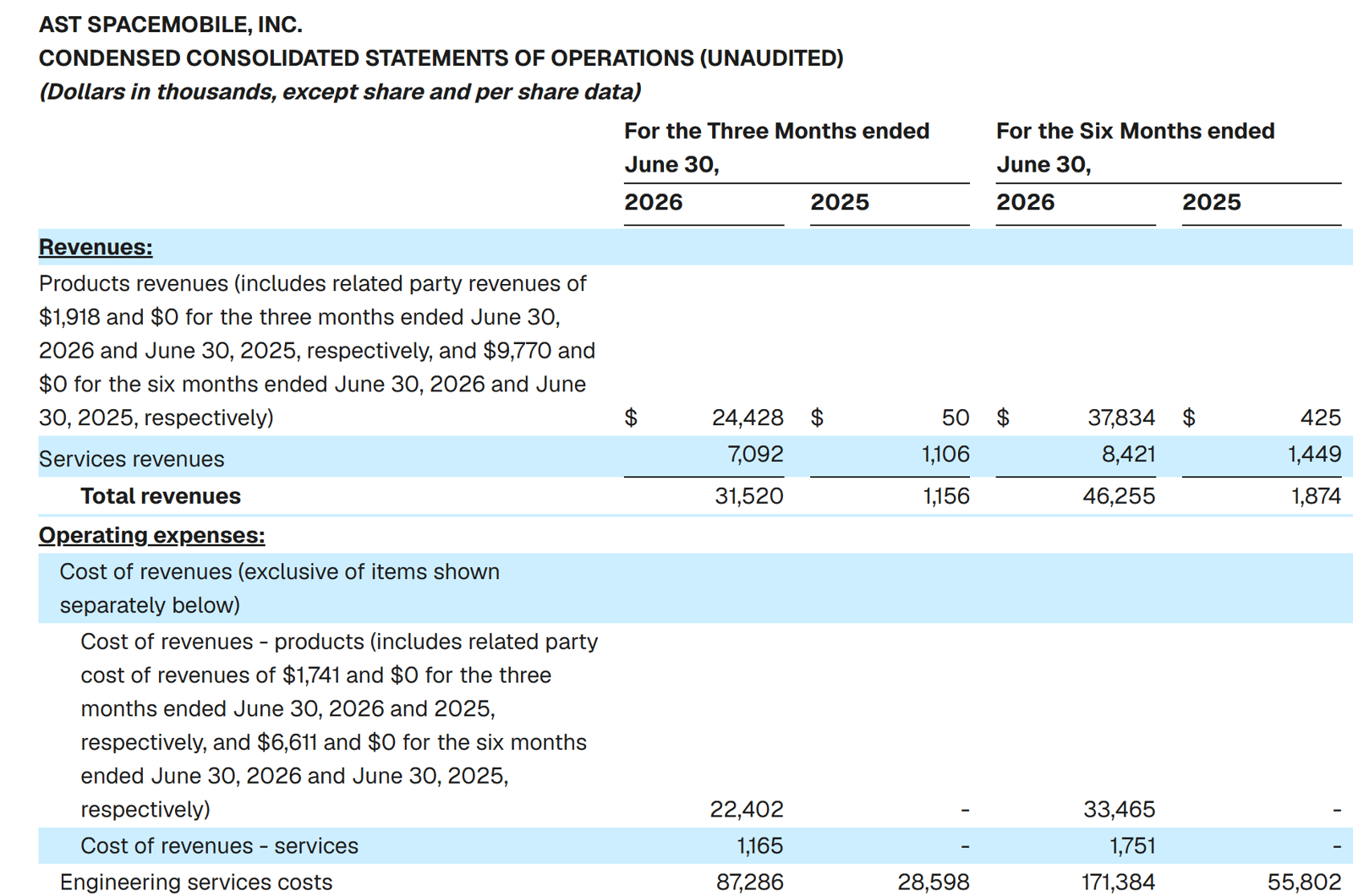Select services revenues value 1,106

pos(945,455)
